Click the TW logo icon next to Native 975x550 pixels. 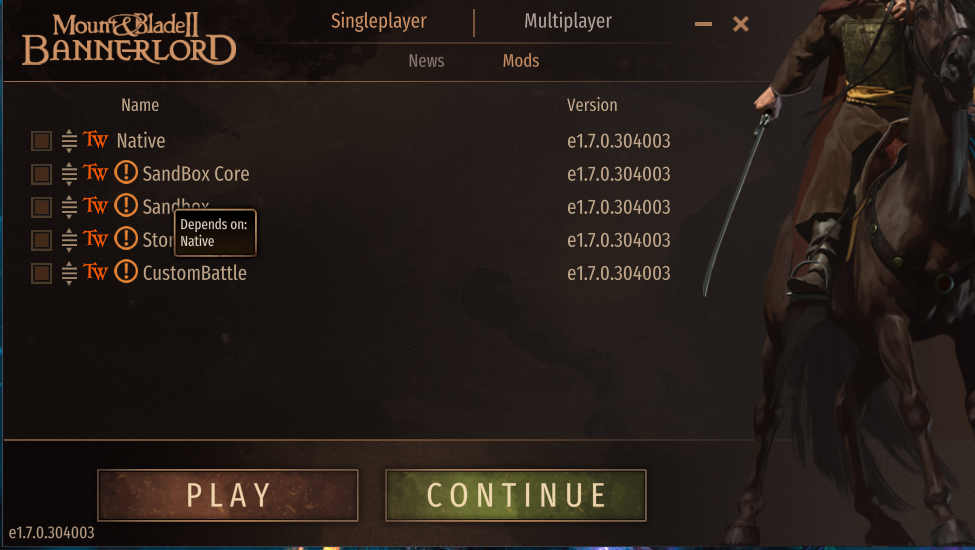[x=95, y=139]
